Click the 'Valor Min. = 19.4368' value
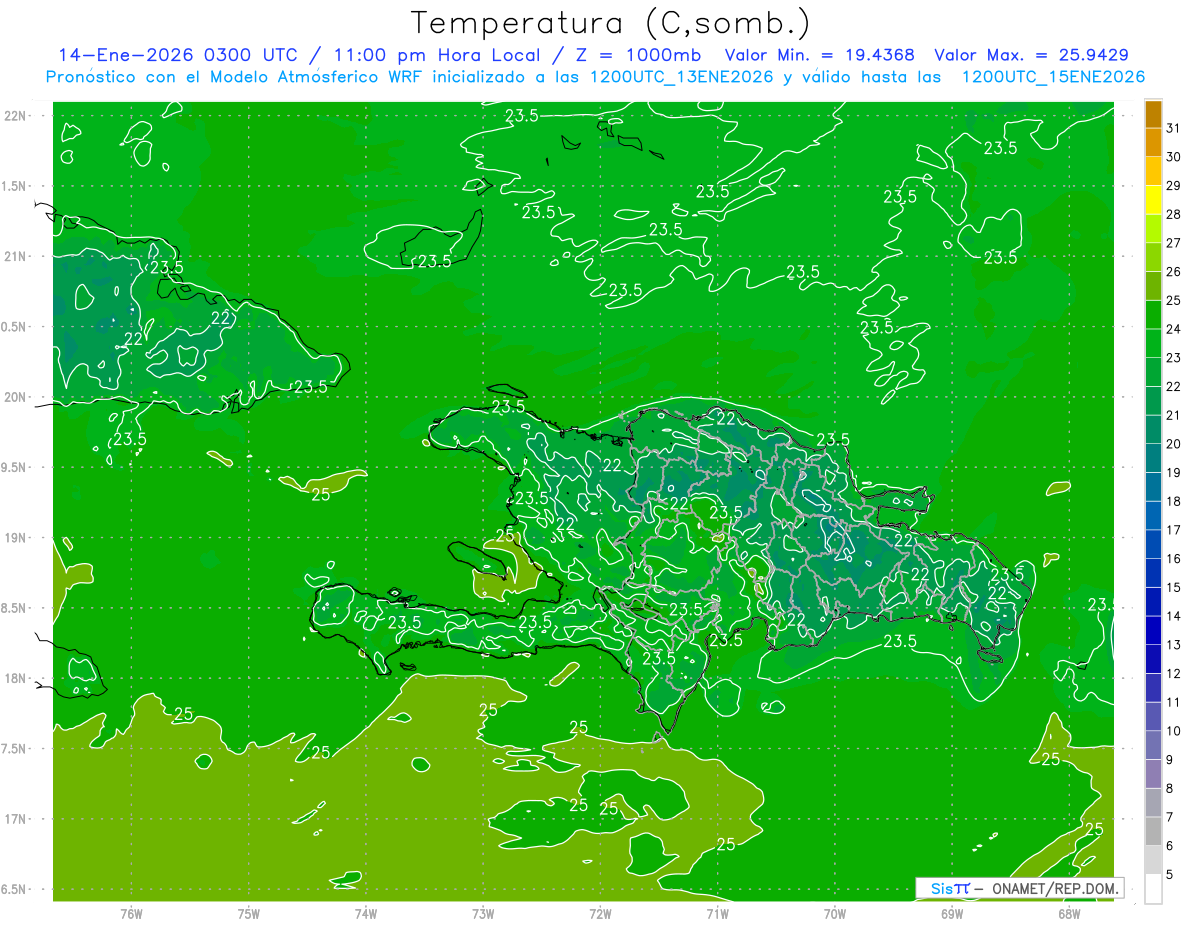 pos(820,55)
